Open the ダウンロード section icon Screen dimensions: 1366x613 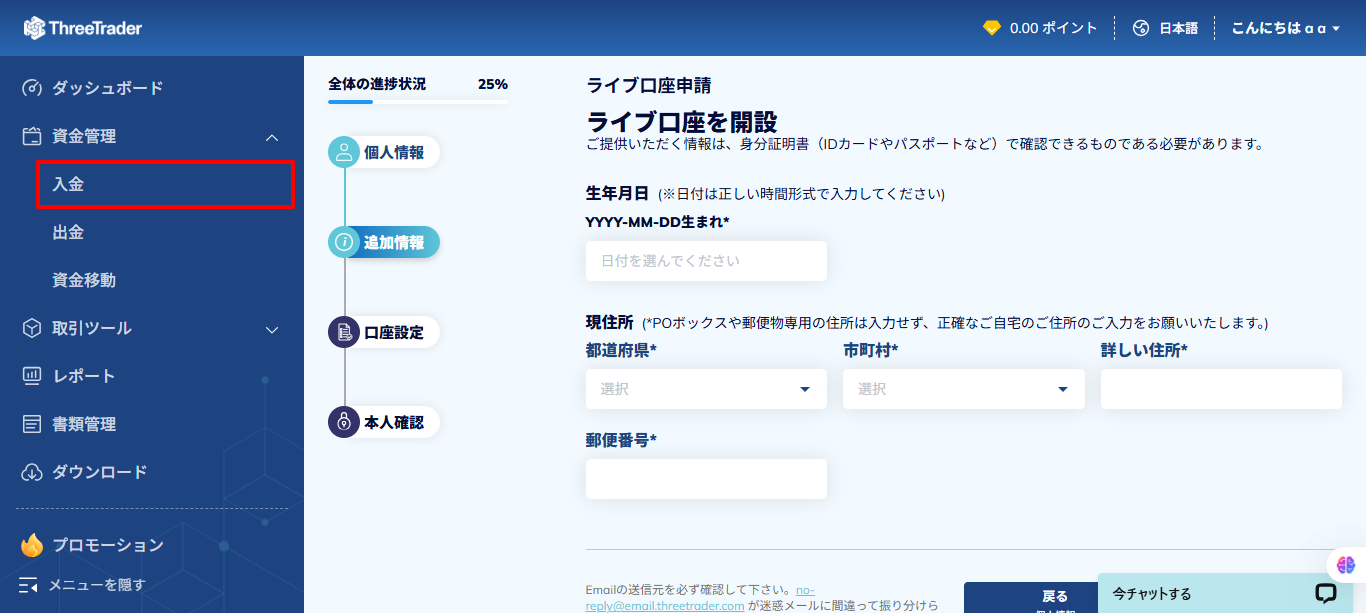(x=31, y=471)
